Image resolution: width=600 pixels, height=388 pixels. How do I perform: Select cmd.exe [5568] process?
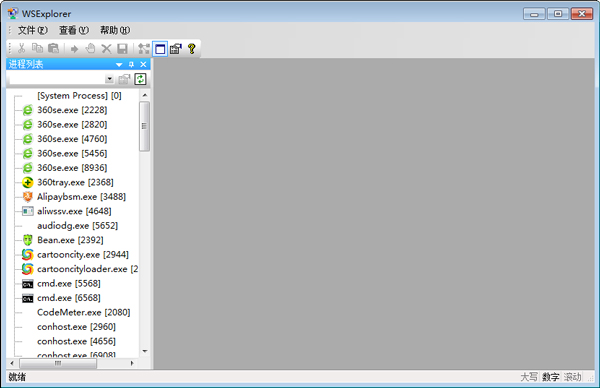69,284
